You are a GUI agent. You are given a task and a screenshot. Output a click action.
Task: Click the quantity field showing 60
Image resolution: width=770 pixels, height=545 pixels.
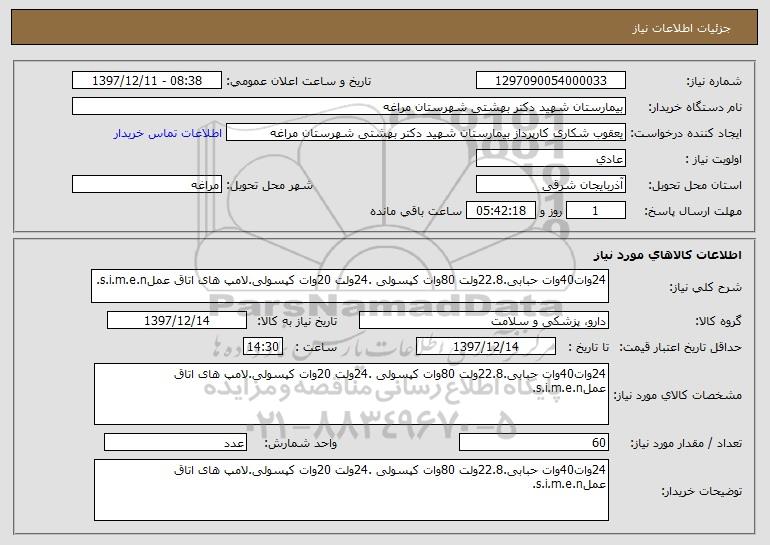(x=534, y=442)
